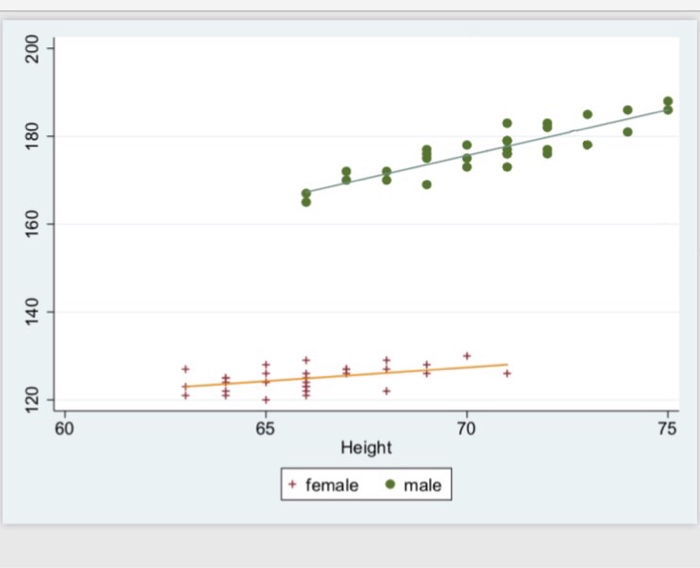Click the 65 x-axis tick label
Image resolution: width=700 pixels, height=568 pixels.
[265, 429]
